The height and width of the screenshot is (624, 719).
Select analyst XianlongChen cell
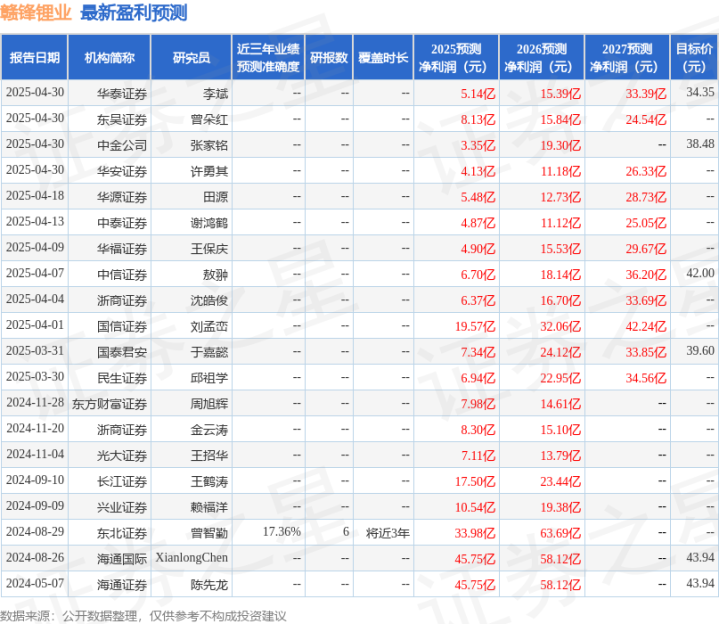click(192, 558)
